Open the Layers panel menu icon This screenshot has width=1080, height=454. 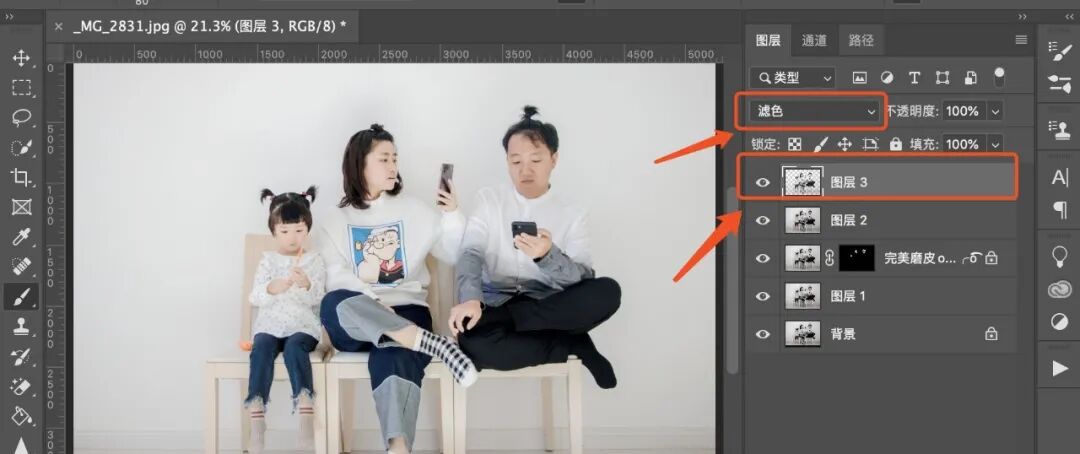point(1021,40)
